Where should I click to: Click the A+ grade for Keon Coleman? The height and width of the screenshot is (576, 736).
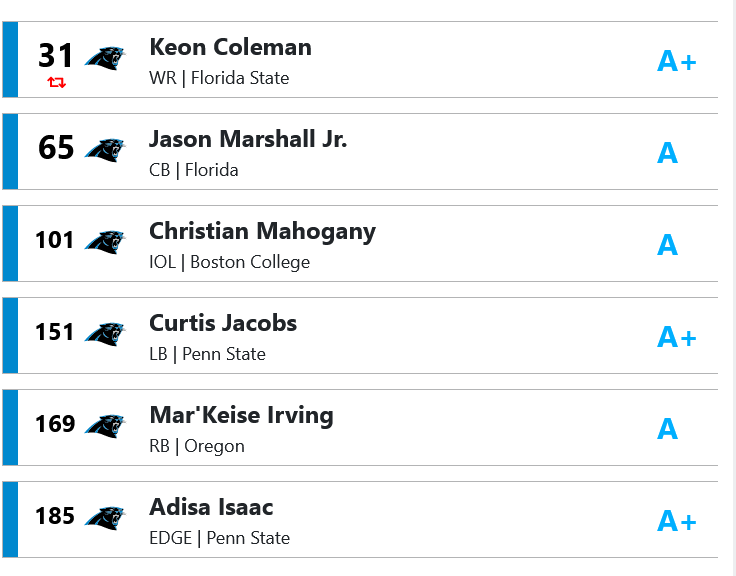tap(676, 61)
